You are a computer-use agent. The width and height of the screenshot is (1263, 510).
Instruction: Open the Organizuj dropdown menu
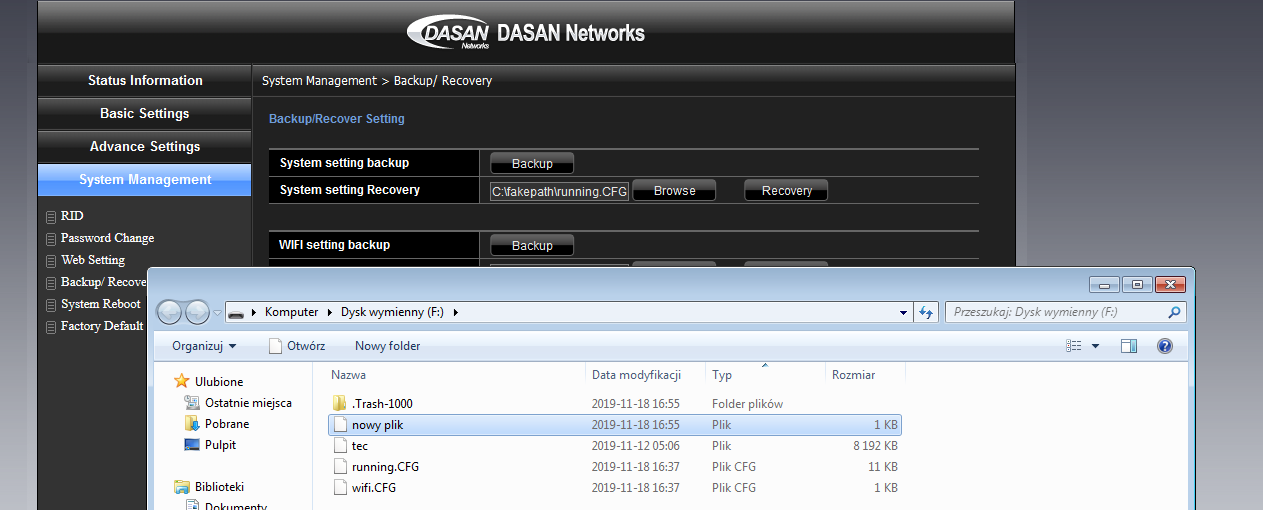pos(204,346)
